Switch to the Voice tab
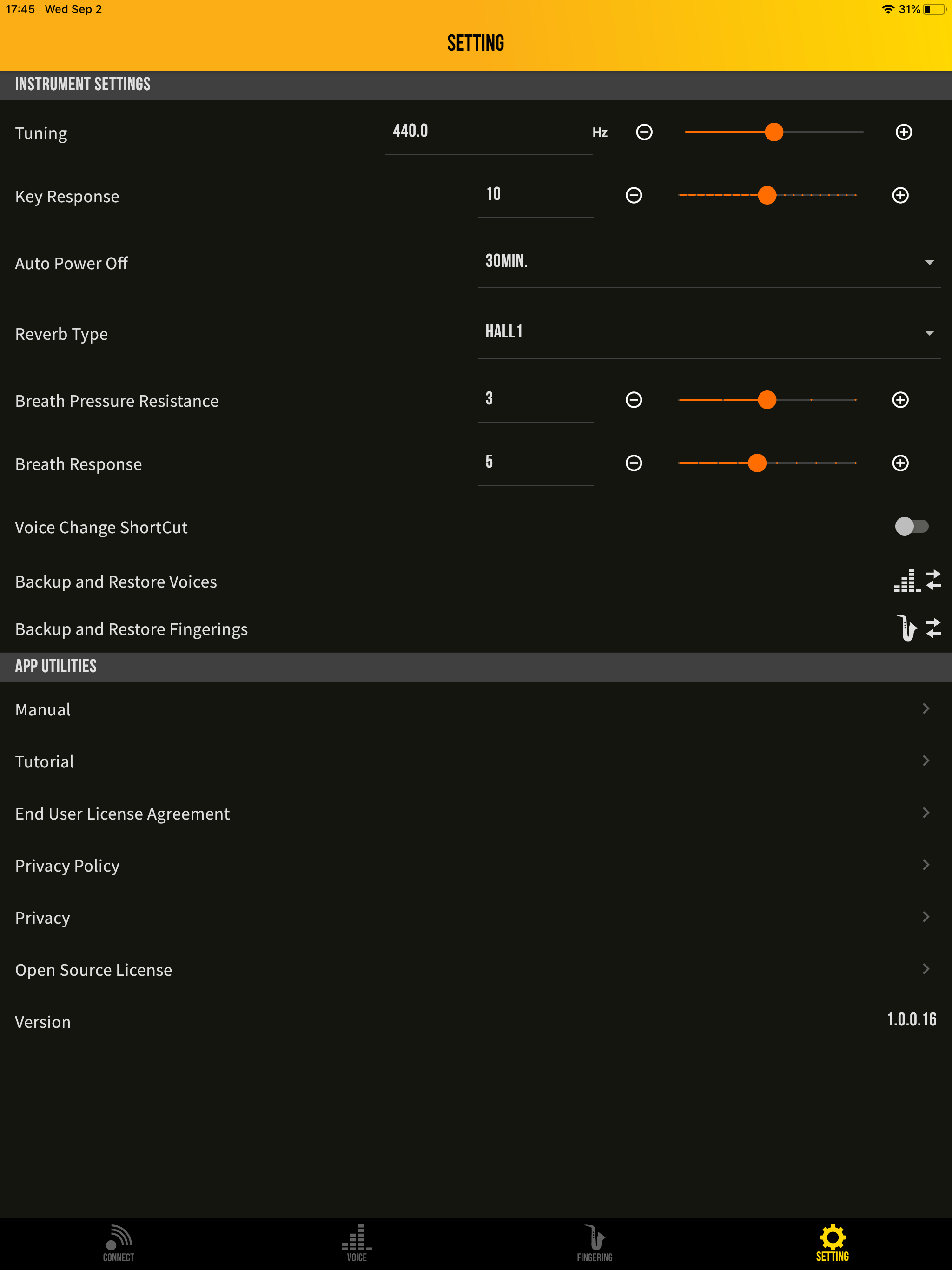This screenshot has width=952, height=1270. (x=357, y=1243)
